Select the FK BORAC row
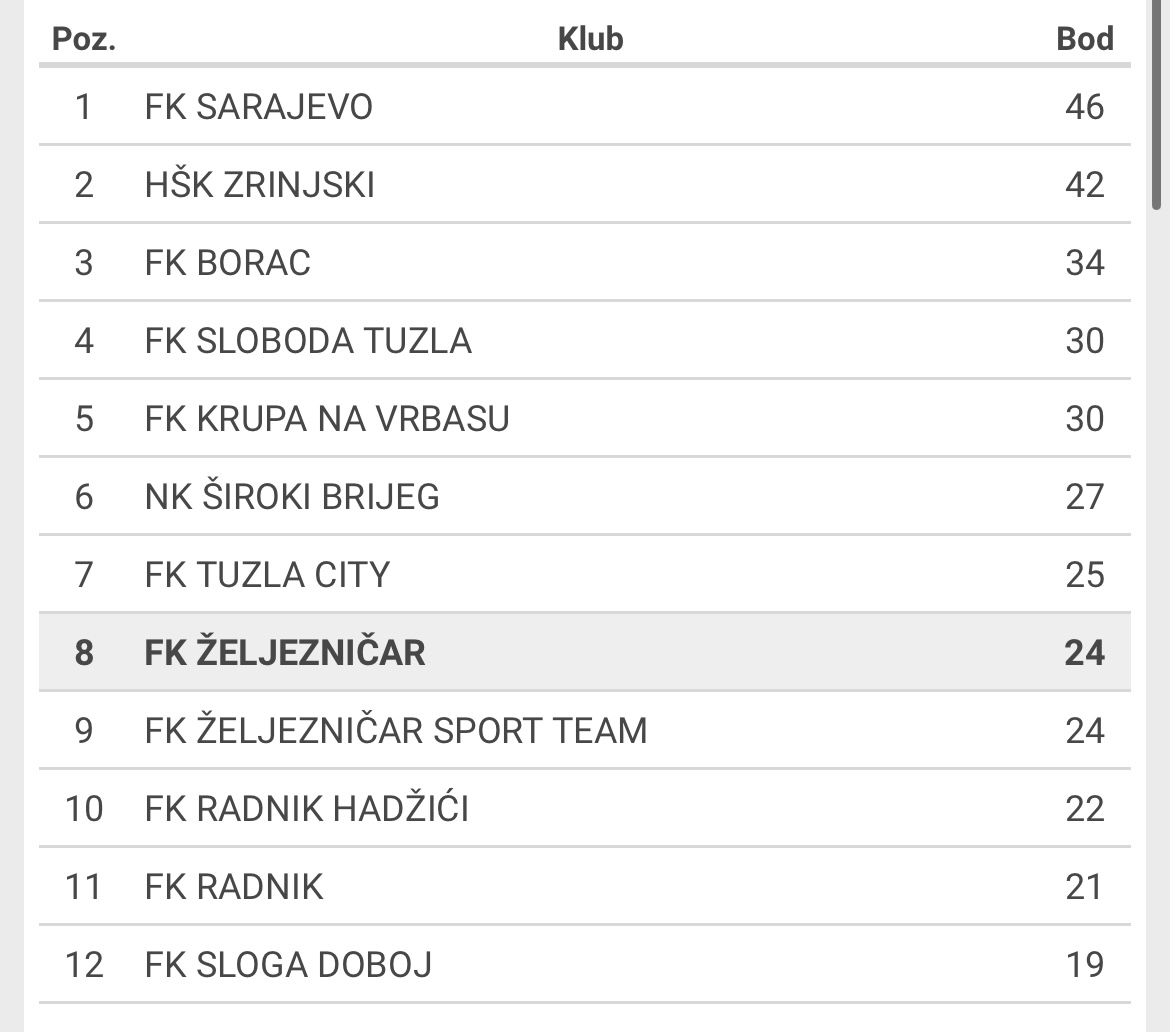 584,263
